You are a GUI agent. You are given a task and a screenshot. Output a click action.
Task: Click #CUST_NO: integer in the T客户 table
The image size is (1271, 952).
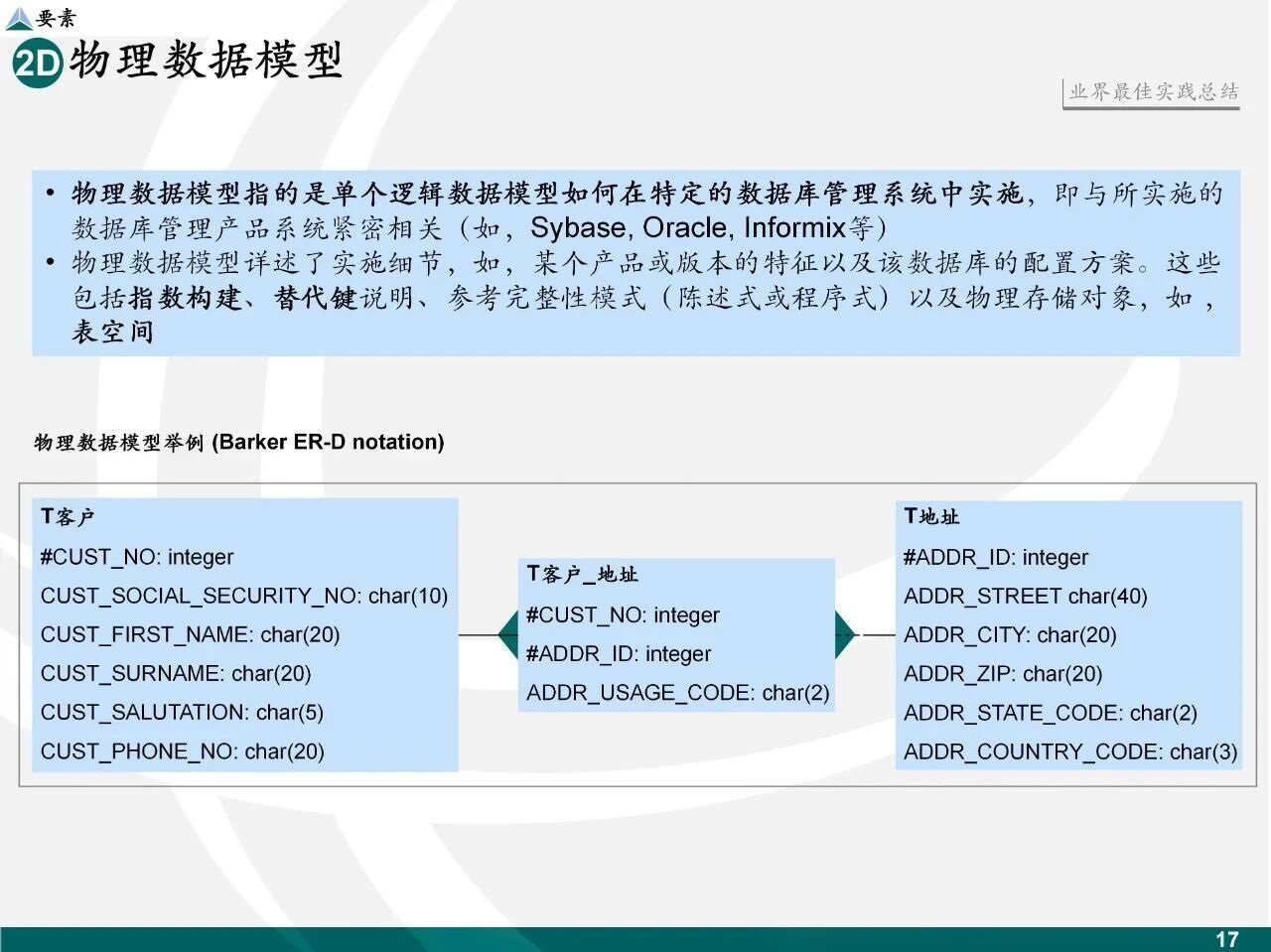[137, 557]
